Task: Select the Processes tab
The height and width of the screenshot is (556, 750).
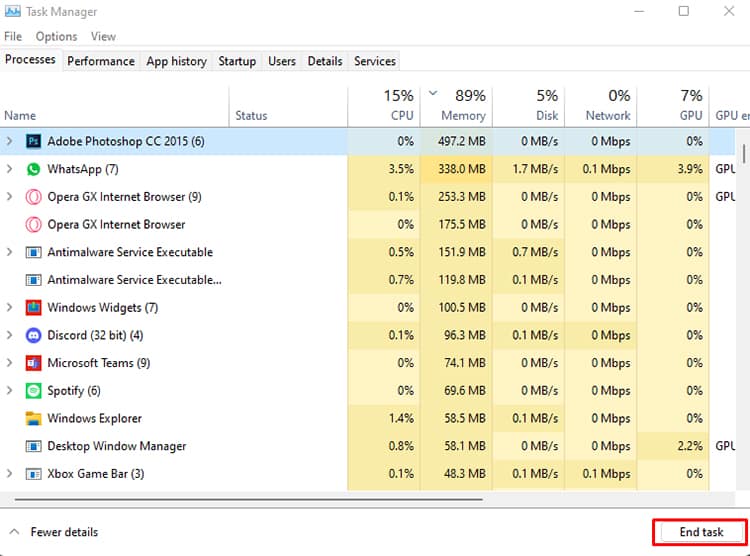Action: [30, 60]
